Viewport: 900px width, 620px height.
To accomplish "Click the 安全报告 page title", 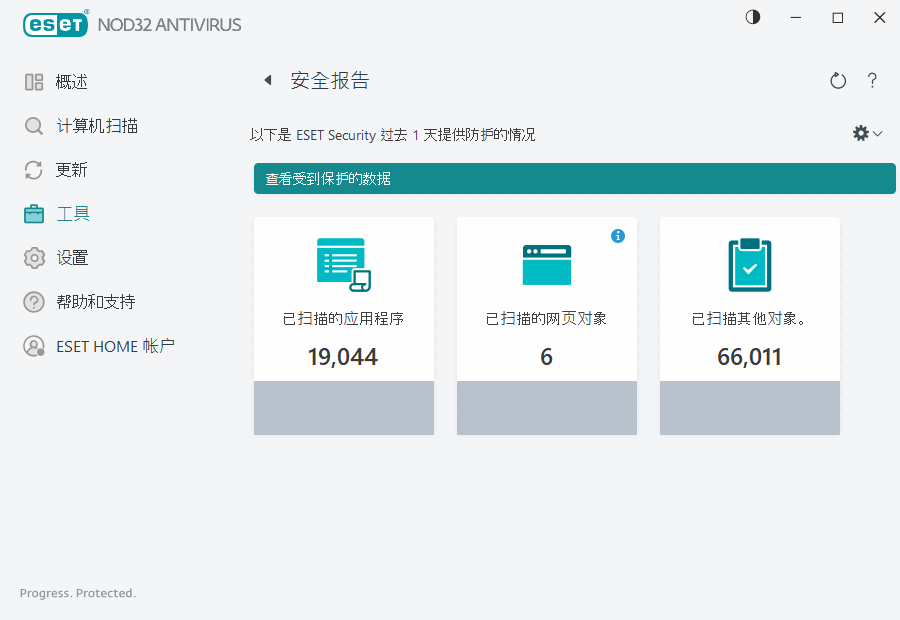I will coord(330,80).
